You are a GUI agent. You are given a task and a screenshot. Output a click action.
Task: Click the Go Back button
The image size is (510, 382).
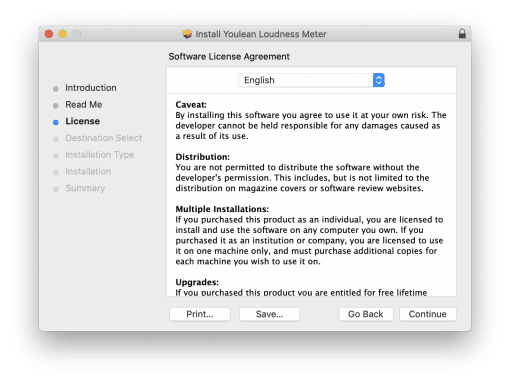click(x=366, y=314)
